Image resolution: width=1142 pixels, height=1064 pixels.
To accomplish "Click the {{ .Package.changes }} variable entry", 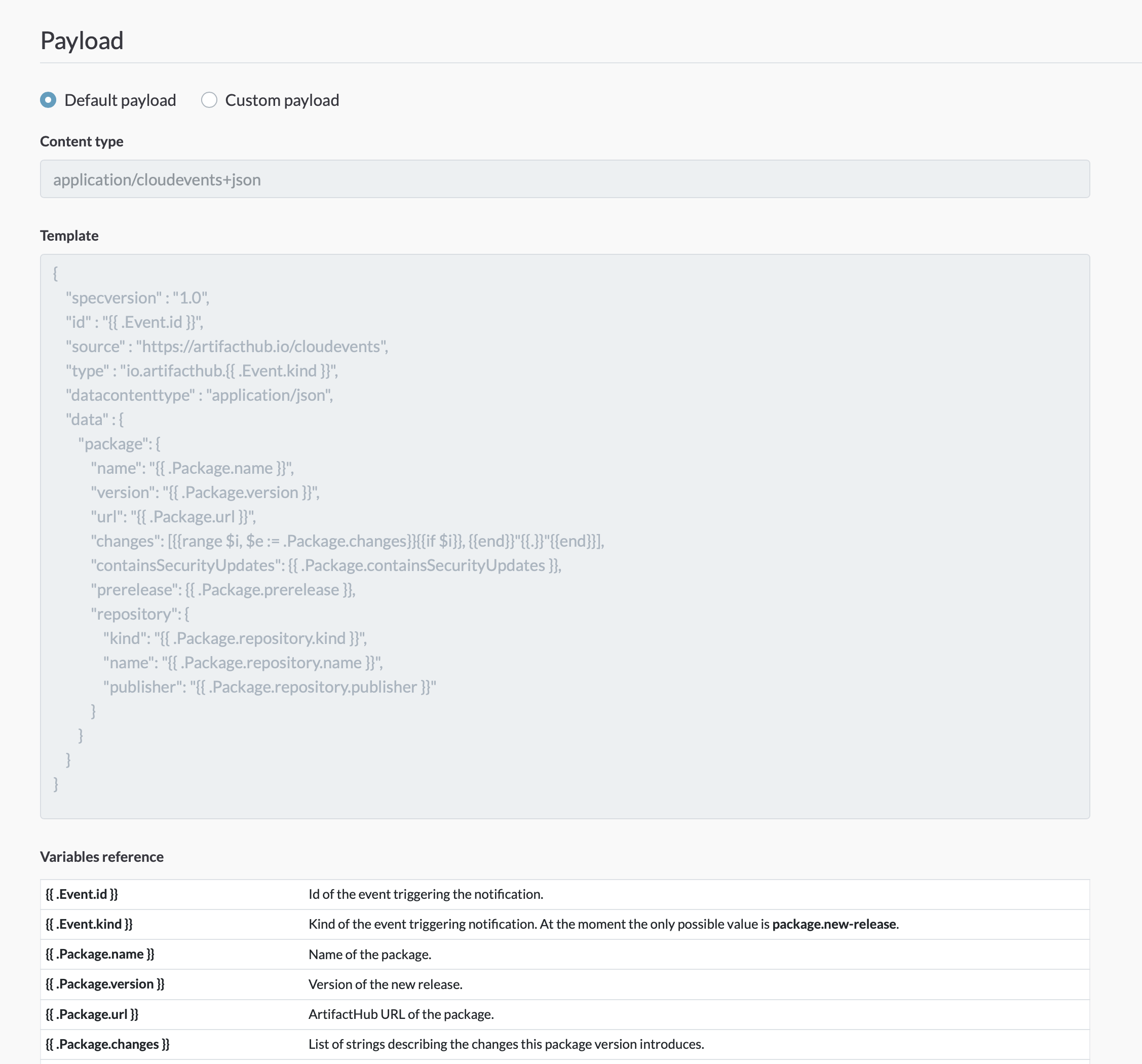I will tap(107, 1043).
